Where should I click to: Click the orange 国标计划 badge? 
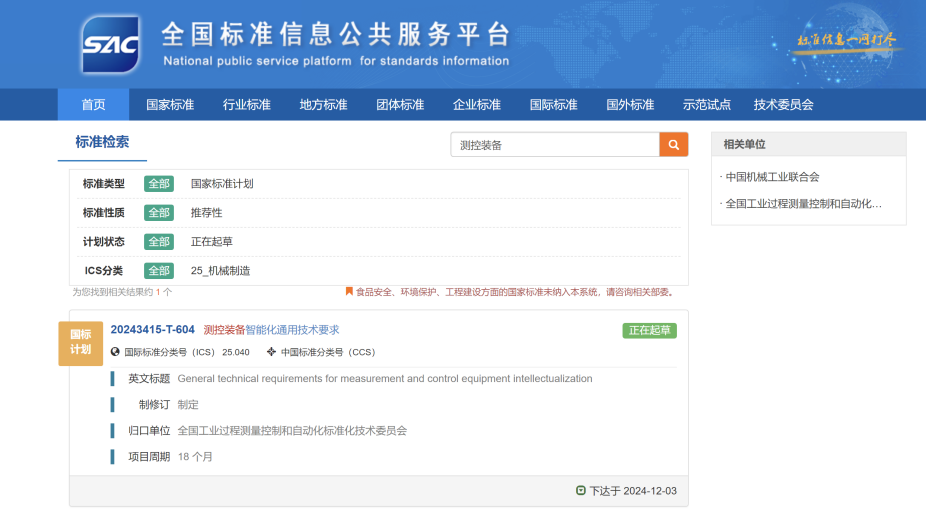(x=80, y=342)
